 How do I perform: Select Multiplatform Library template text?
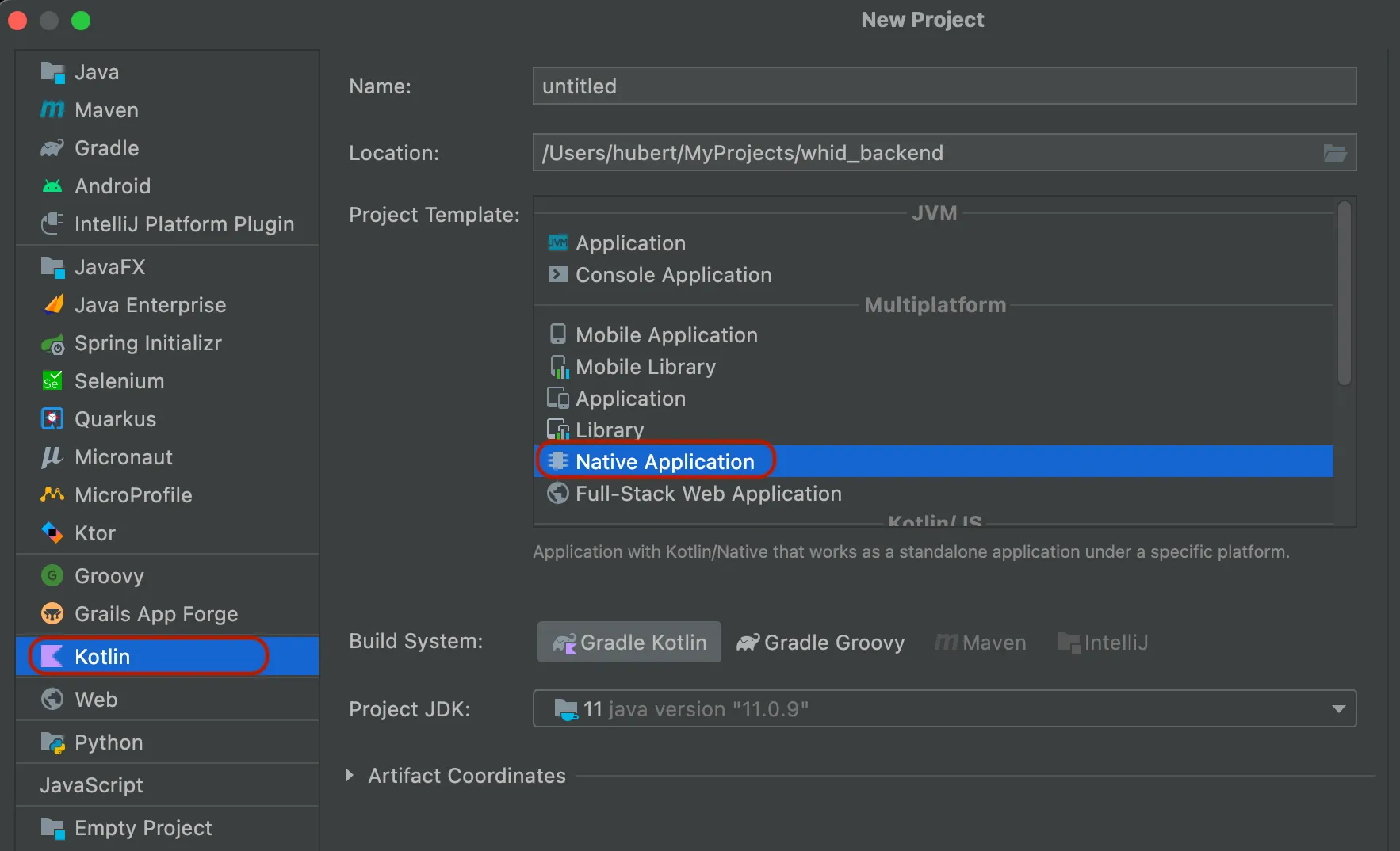(x=610, y=430)
